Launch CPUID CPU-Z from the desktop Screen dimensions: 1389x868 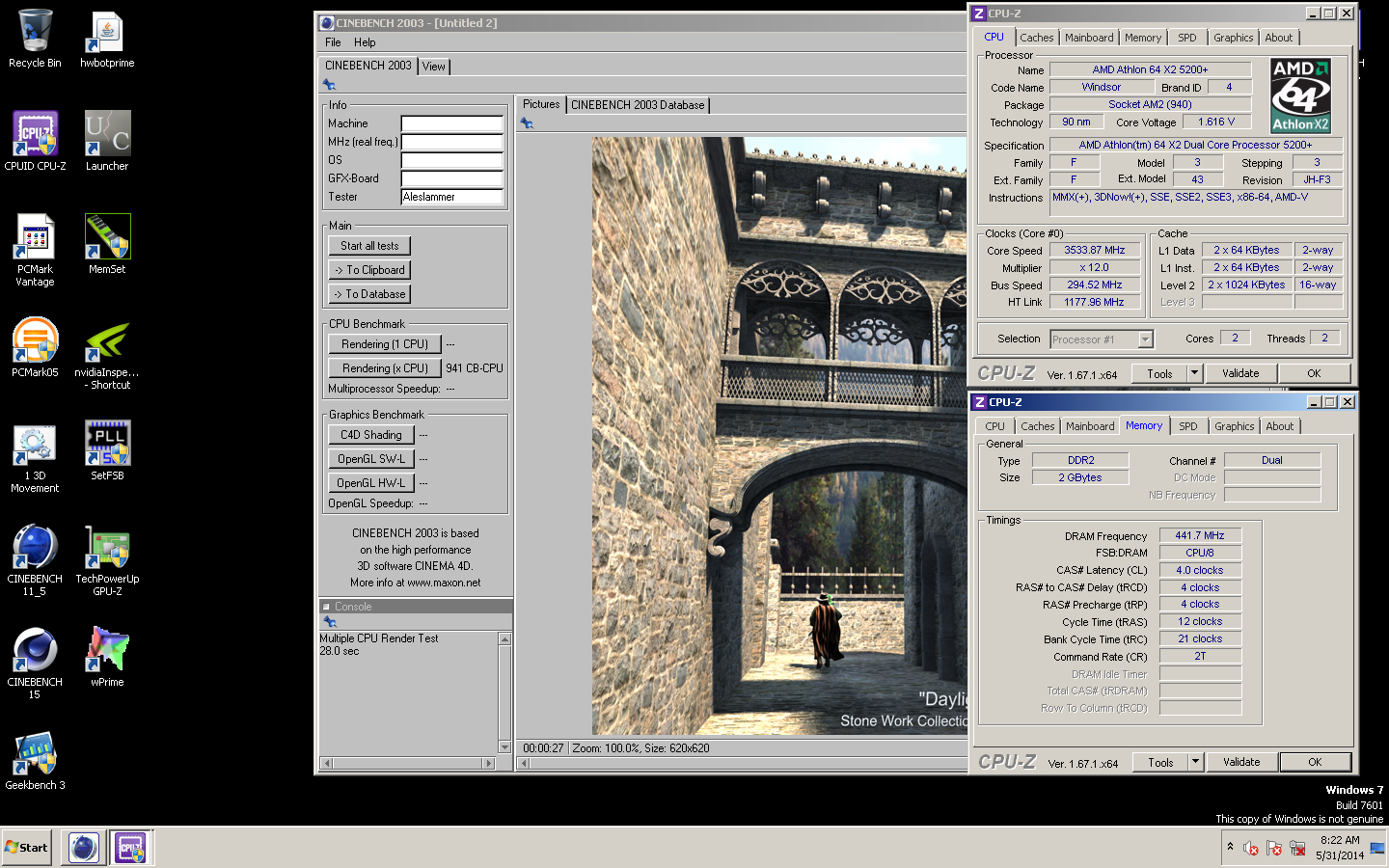[35, 142]
